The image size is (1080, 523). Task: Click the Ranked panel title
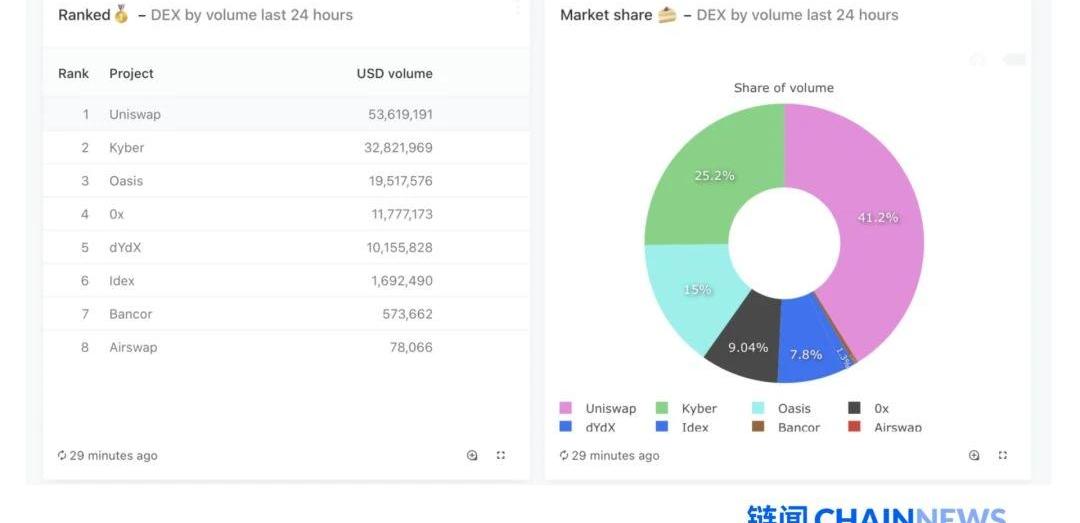tap(205, 14)
